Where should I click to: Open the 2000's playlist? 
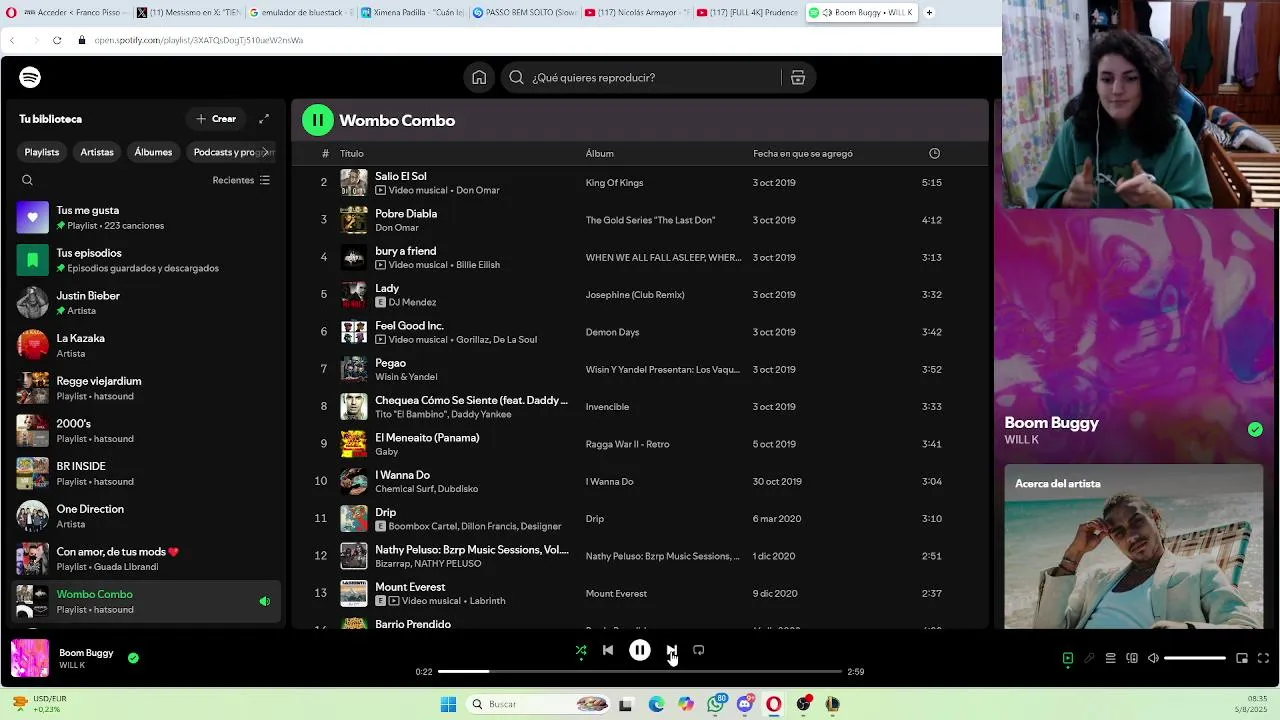pyautogui.click(x=145, y=431)
